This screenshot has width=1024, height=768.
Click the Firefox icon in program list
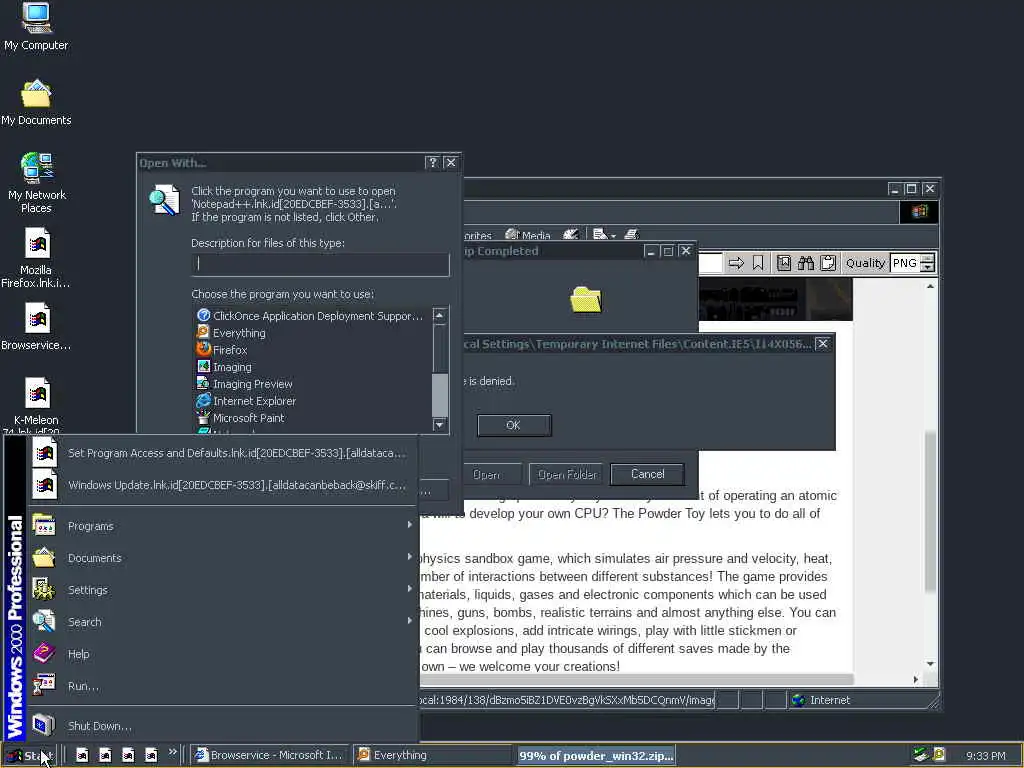pos(204,349)
